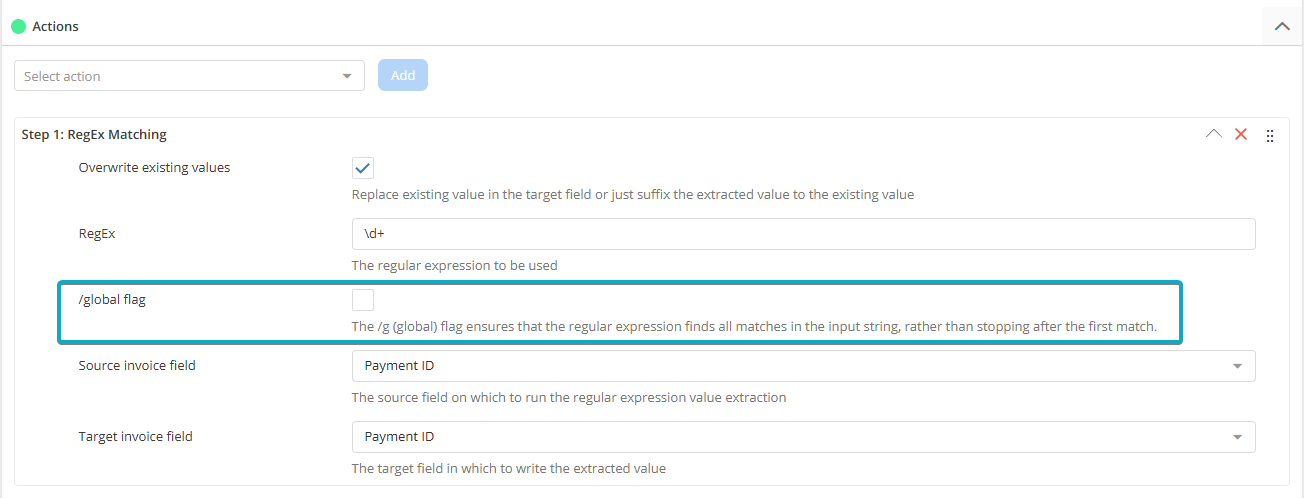Enable the /global flag checkbox
This screenshot has height=498, width=1304.
tap(363, 300)
